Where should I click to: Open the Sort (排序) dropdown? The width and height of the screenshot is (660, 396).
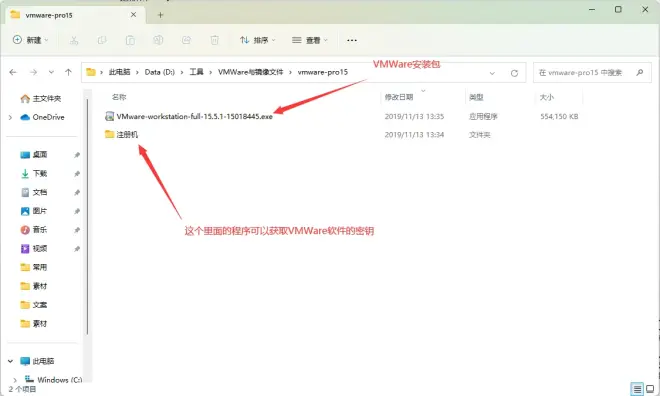click(257, 40)
